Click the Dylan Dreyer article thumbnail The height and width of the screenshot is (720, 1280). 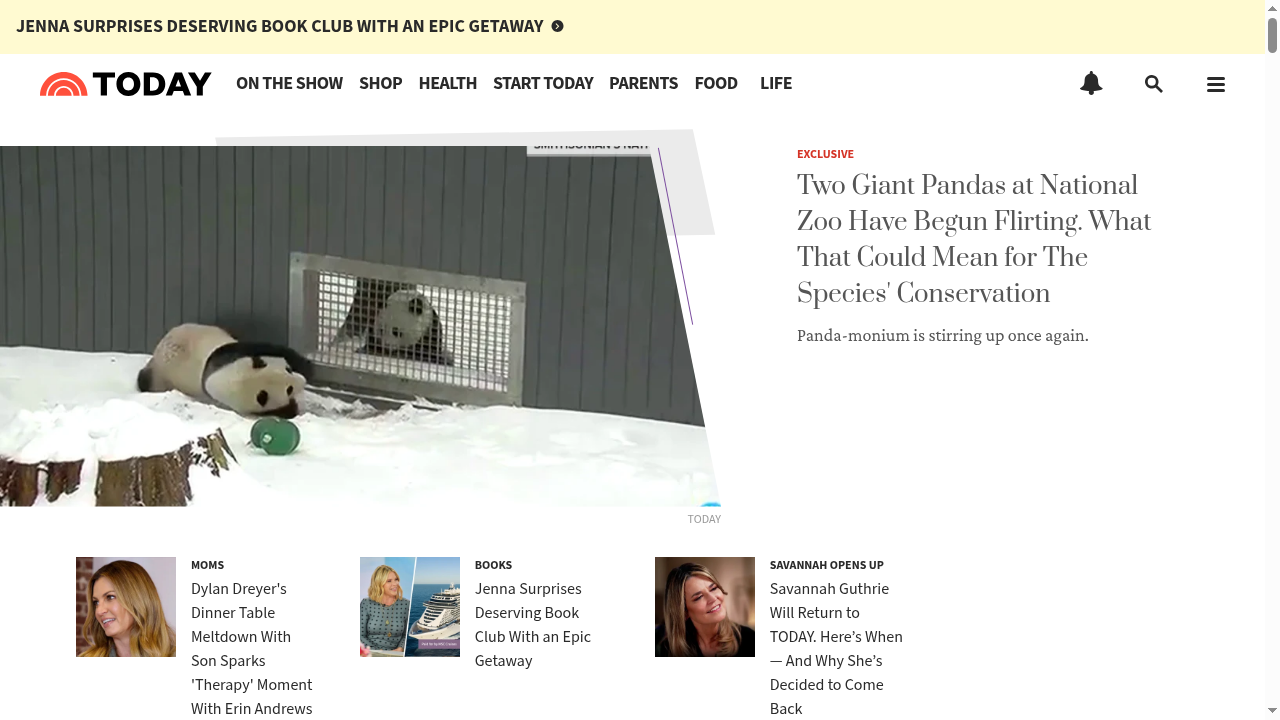[126, 607]
